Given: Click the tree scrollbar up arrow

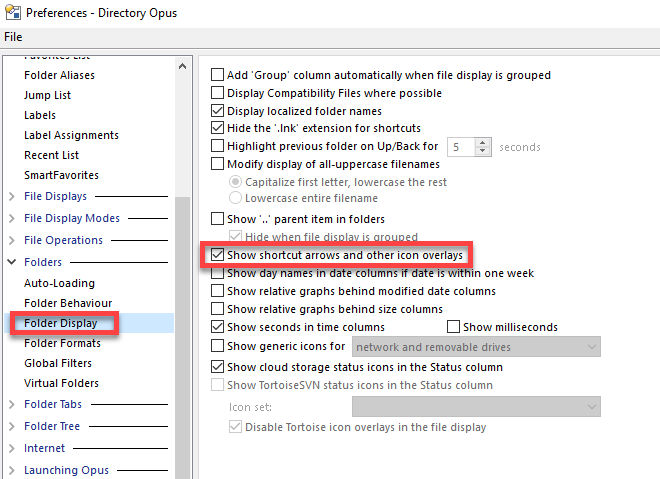Looking at the screenshot, I should point(182,66).
